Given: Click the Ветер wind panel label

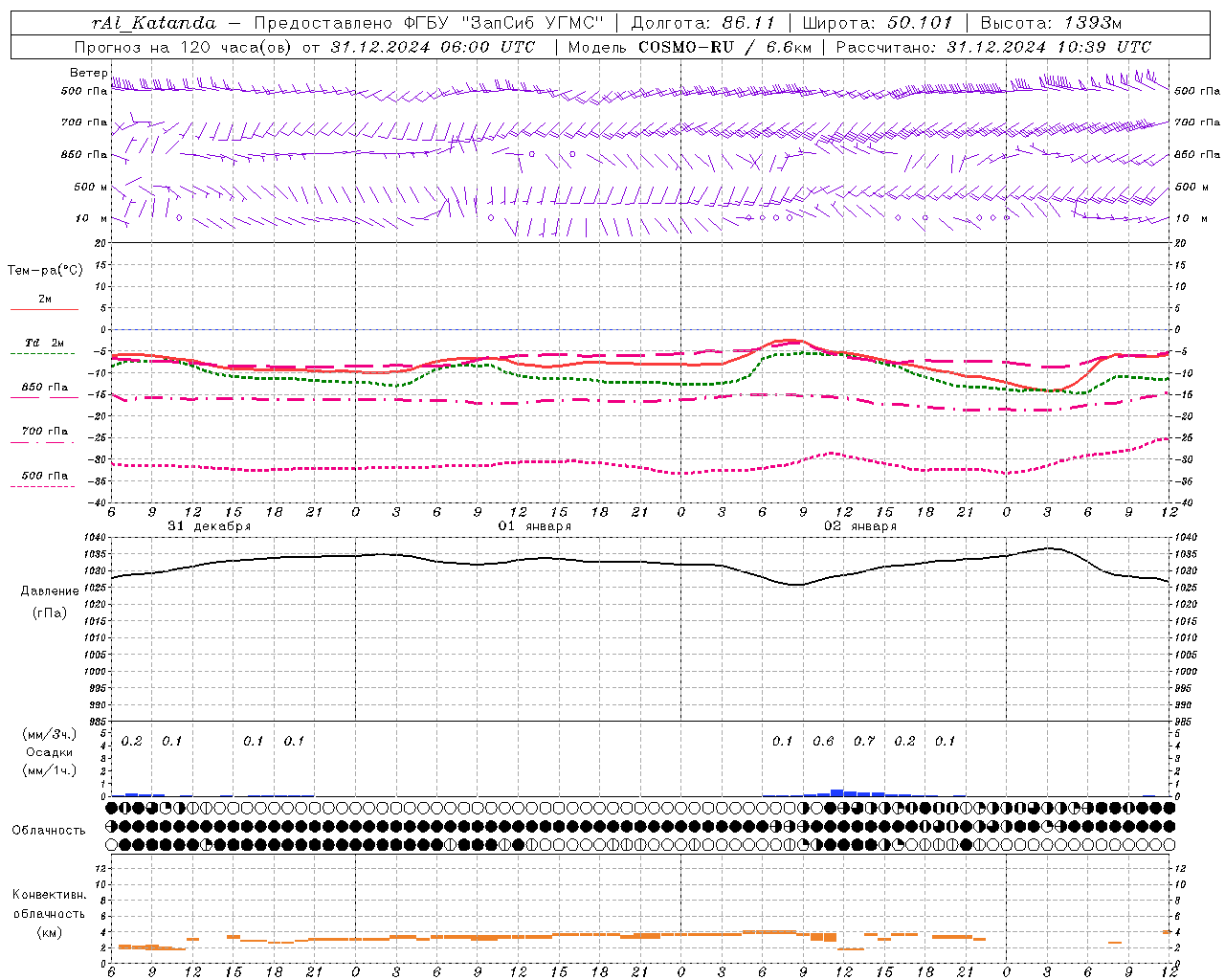Looking at the screenshot, I should [x=88, y=73].
